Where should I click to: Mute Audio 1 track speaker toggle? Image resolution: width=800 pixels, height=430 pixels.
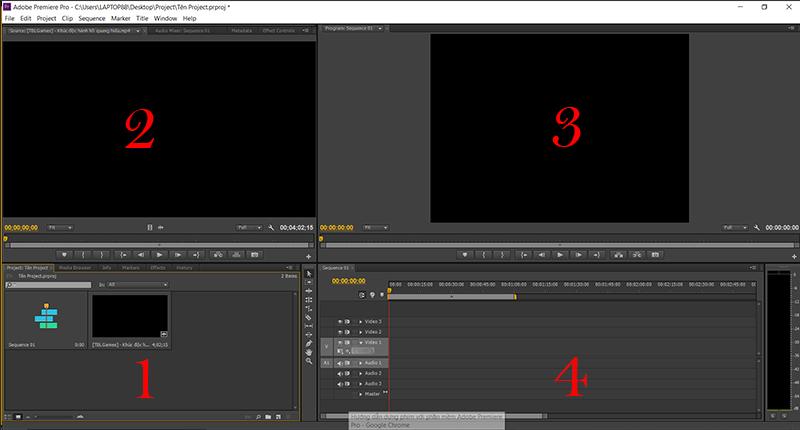tap(340, 363)
